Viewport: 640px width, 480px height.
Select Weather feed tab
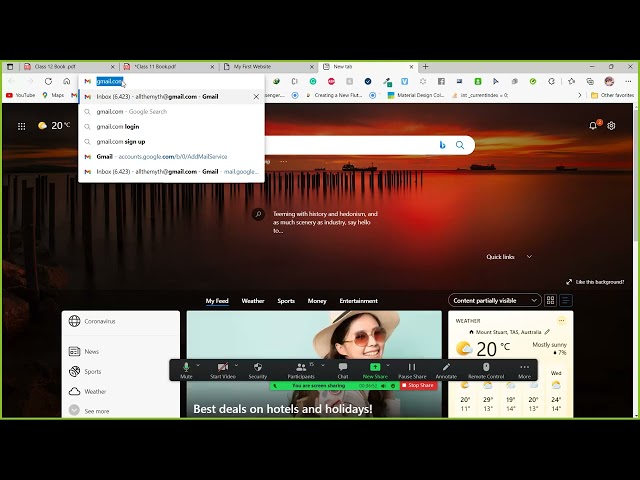253,301
